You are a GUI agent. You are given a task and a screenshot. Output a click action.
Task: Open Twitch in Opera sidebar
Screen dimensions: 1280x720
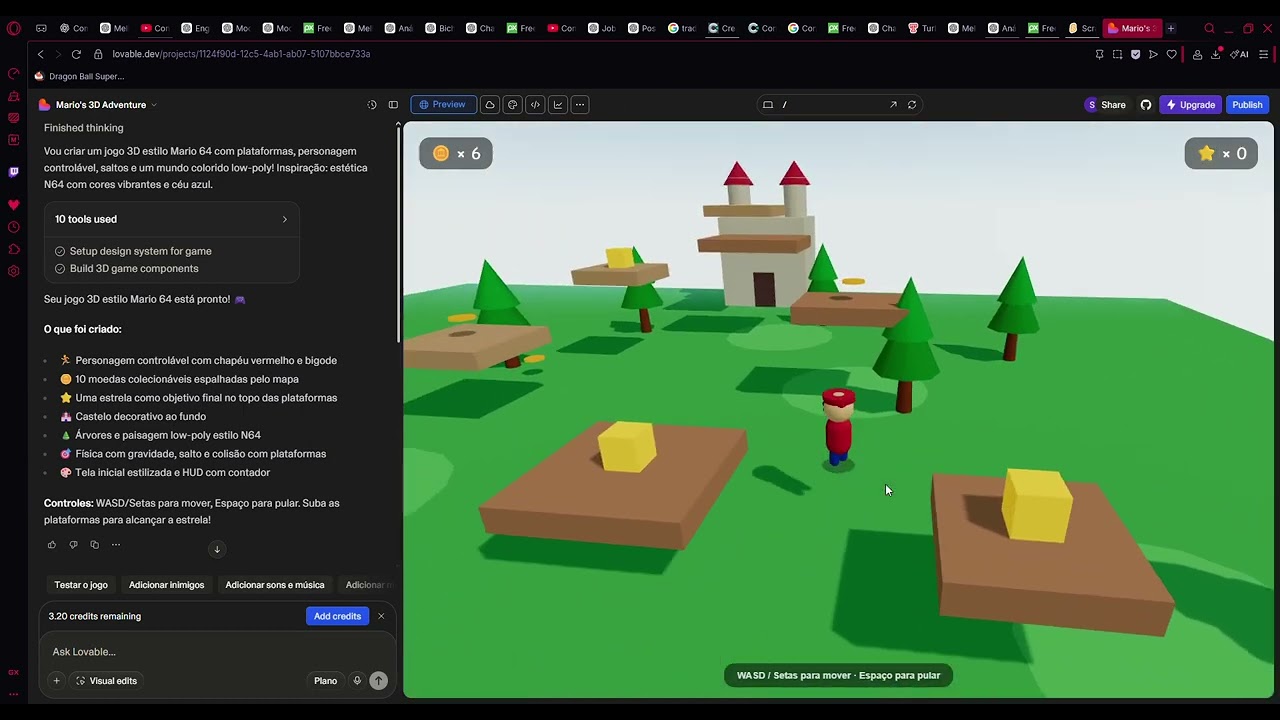point(13,172)
